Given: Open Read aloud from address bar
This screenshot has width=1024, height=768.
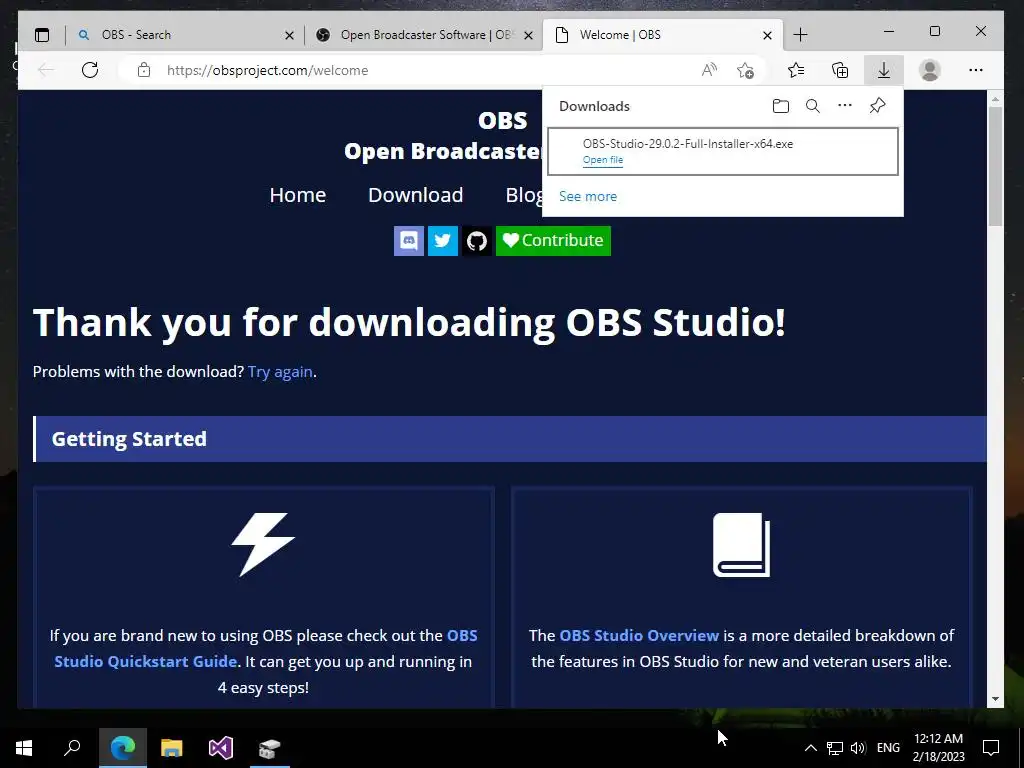Looking at the screenshot, I should (x=709, y=70).
